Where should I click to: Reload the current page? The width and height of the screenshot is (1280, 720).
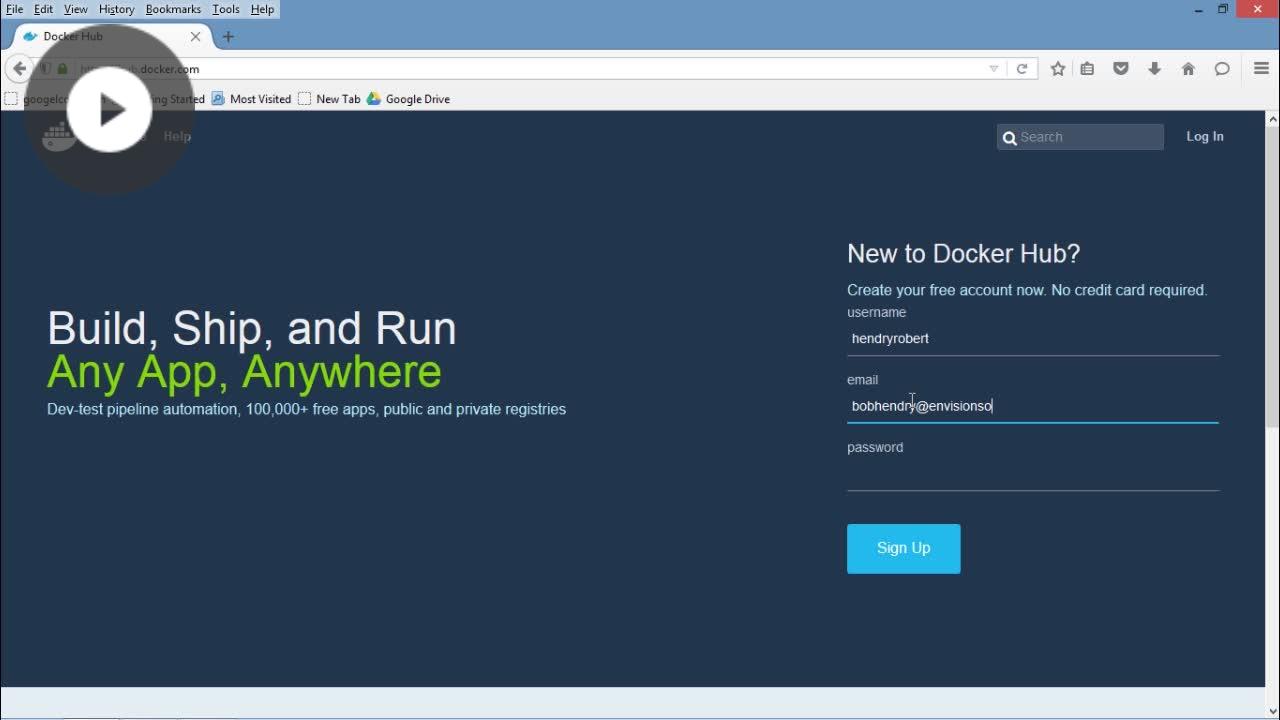click(1022, 69)
